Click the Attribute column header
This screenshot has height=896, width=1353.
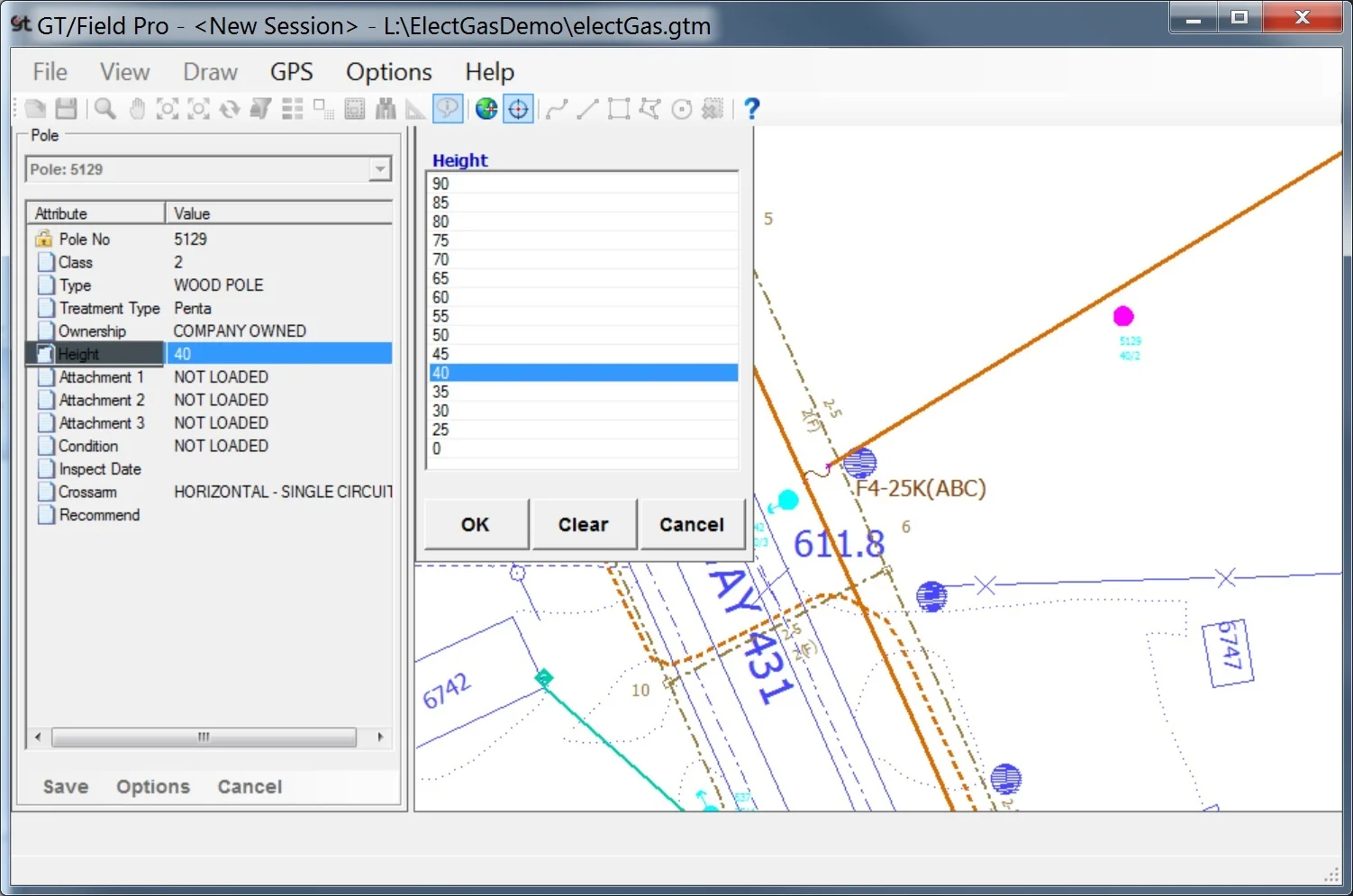96,213
